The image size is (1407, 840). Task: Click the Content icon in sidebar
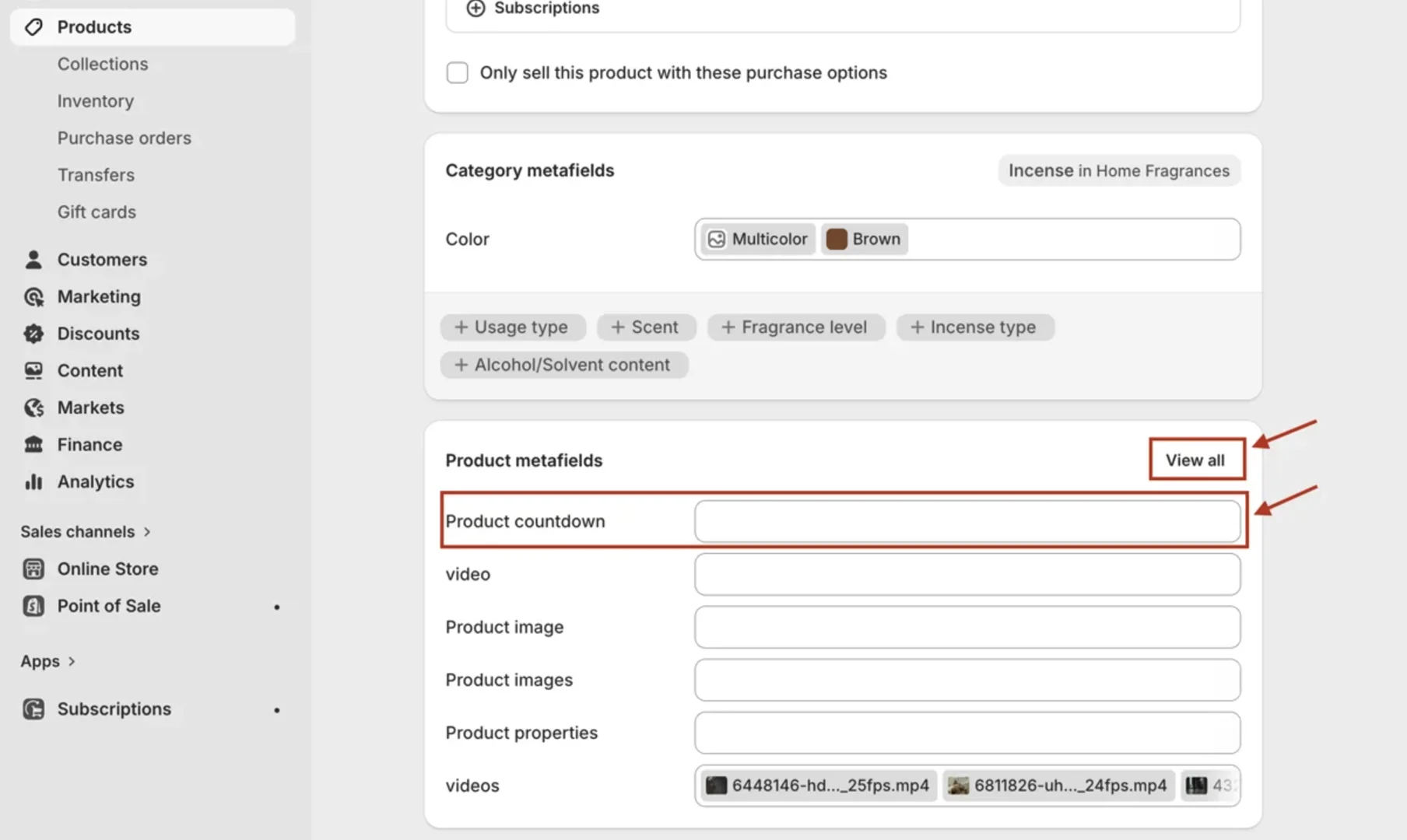33,371
